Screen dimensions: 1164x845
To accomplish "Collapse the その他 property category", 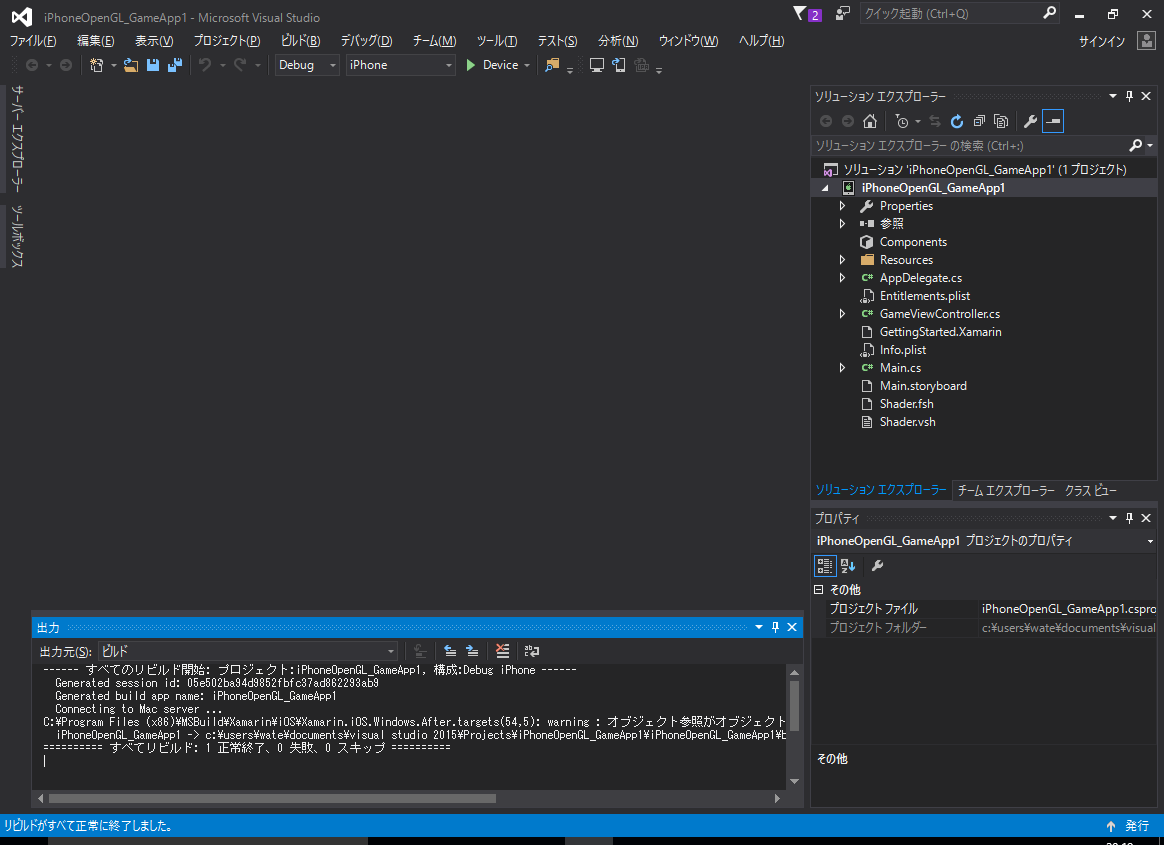I will tap(819, 590).
